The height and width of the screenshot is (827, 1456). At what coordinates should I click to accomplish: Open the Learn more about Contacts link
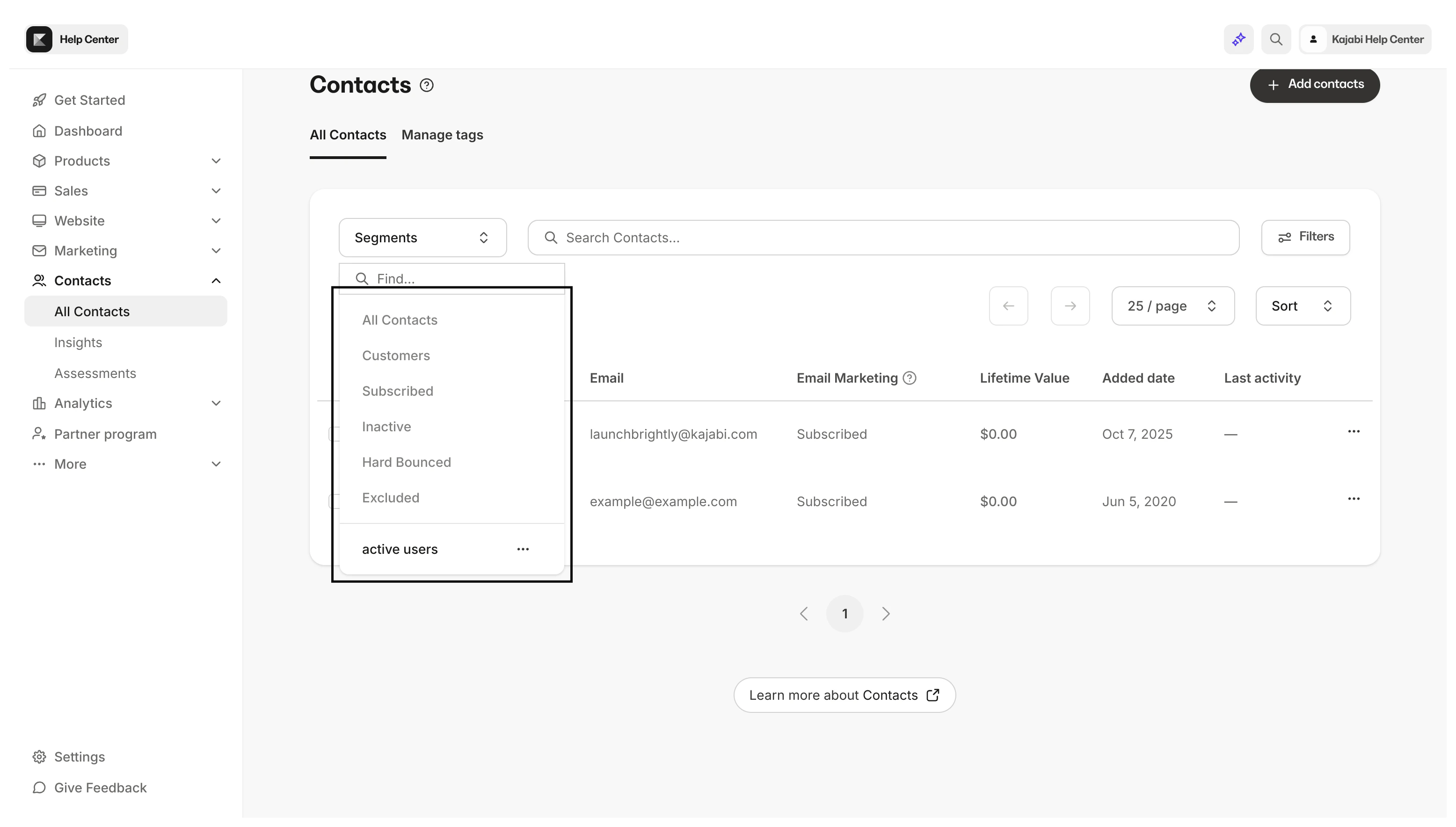point(844,694)
